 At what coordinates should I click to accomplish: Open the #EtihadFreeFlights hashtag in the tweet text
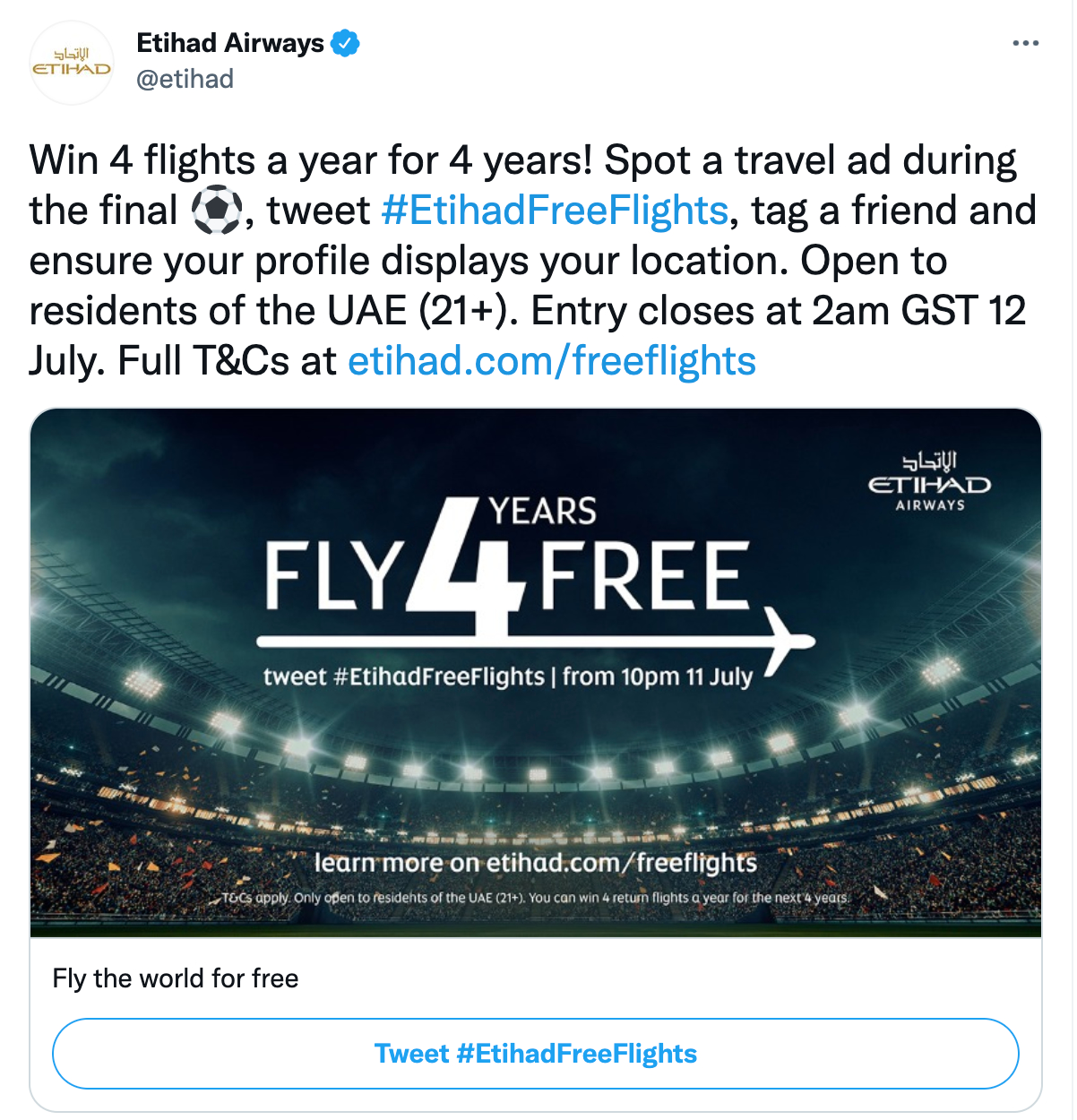[555, 211]
